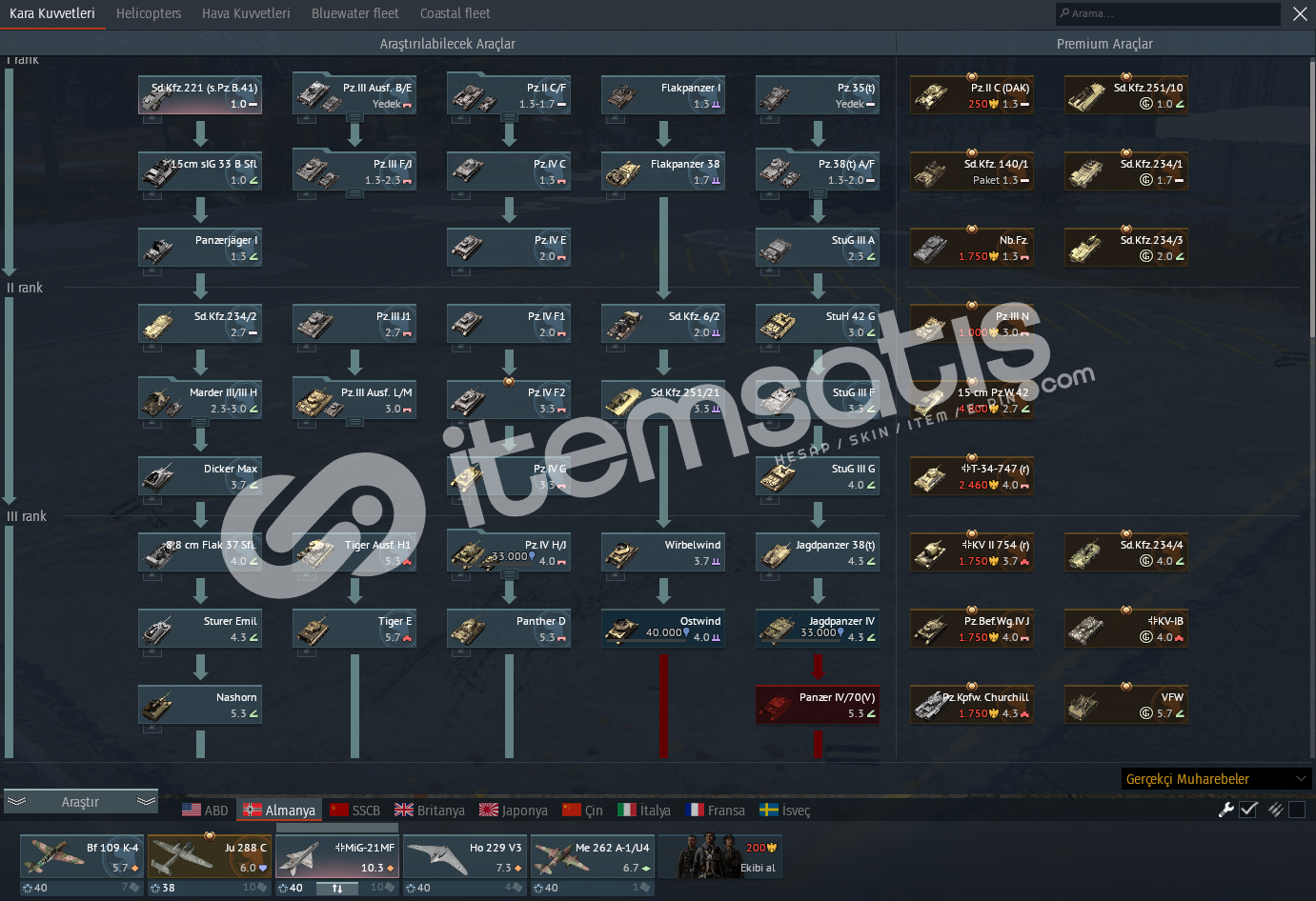The height and width of the screenshot is (901, 1316).
Task: Switch to the Helicopters tab
Action: (149, 13)
